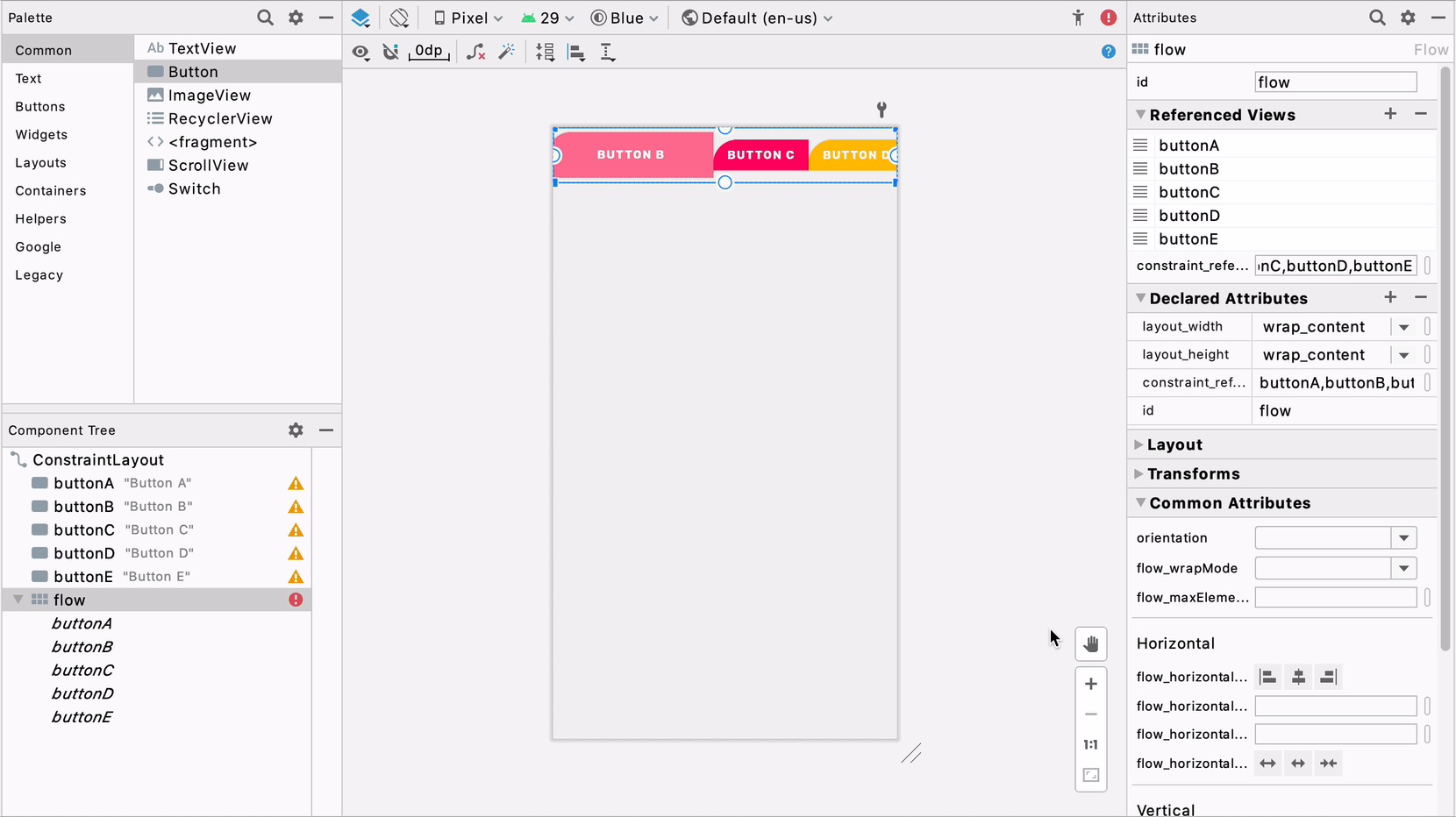
Task: Minimize the Attributes panel
Action: 1438,18
